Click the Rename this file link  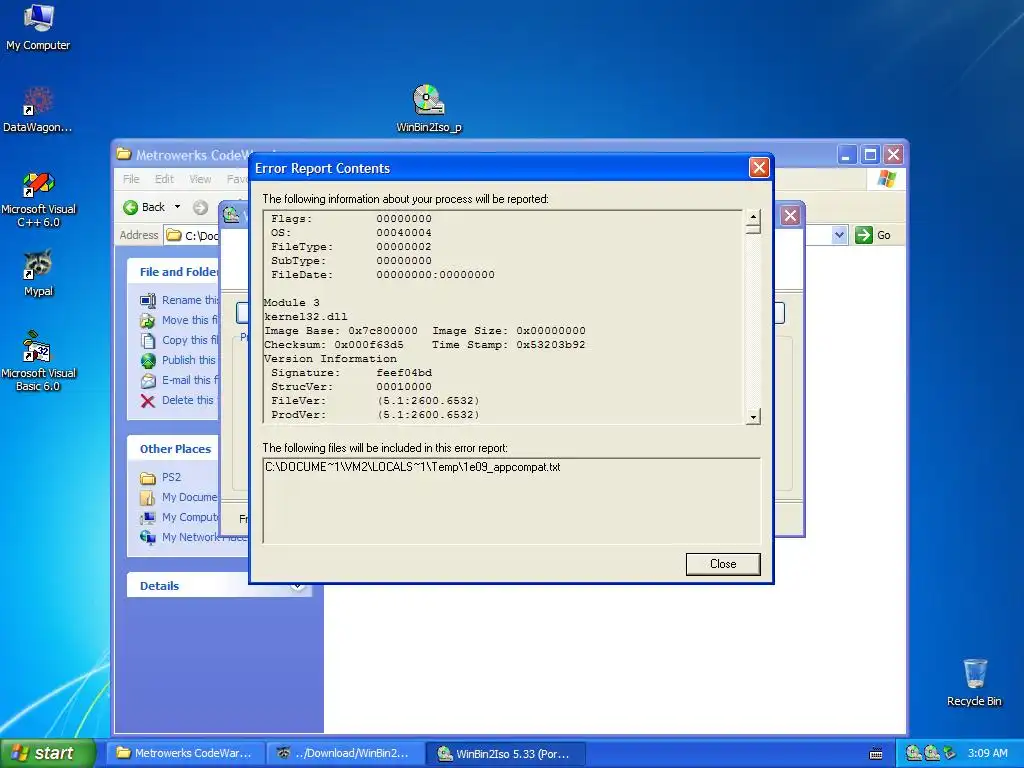[x=189, y=300]
